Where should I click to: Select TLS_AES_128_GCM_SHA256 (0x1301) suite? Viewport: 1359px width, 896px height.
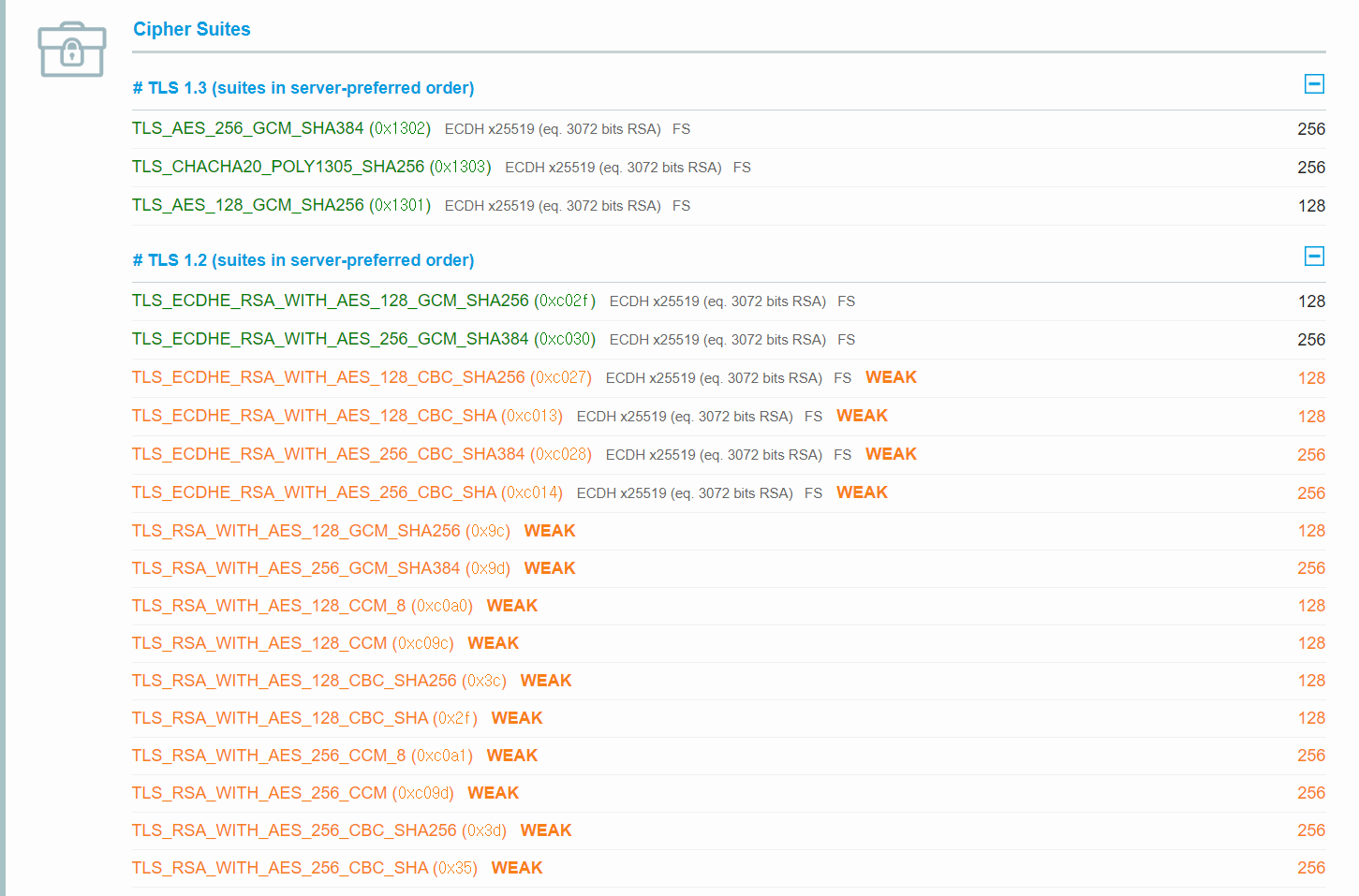[281, 205]
